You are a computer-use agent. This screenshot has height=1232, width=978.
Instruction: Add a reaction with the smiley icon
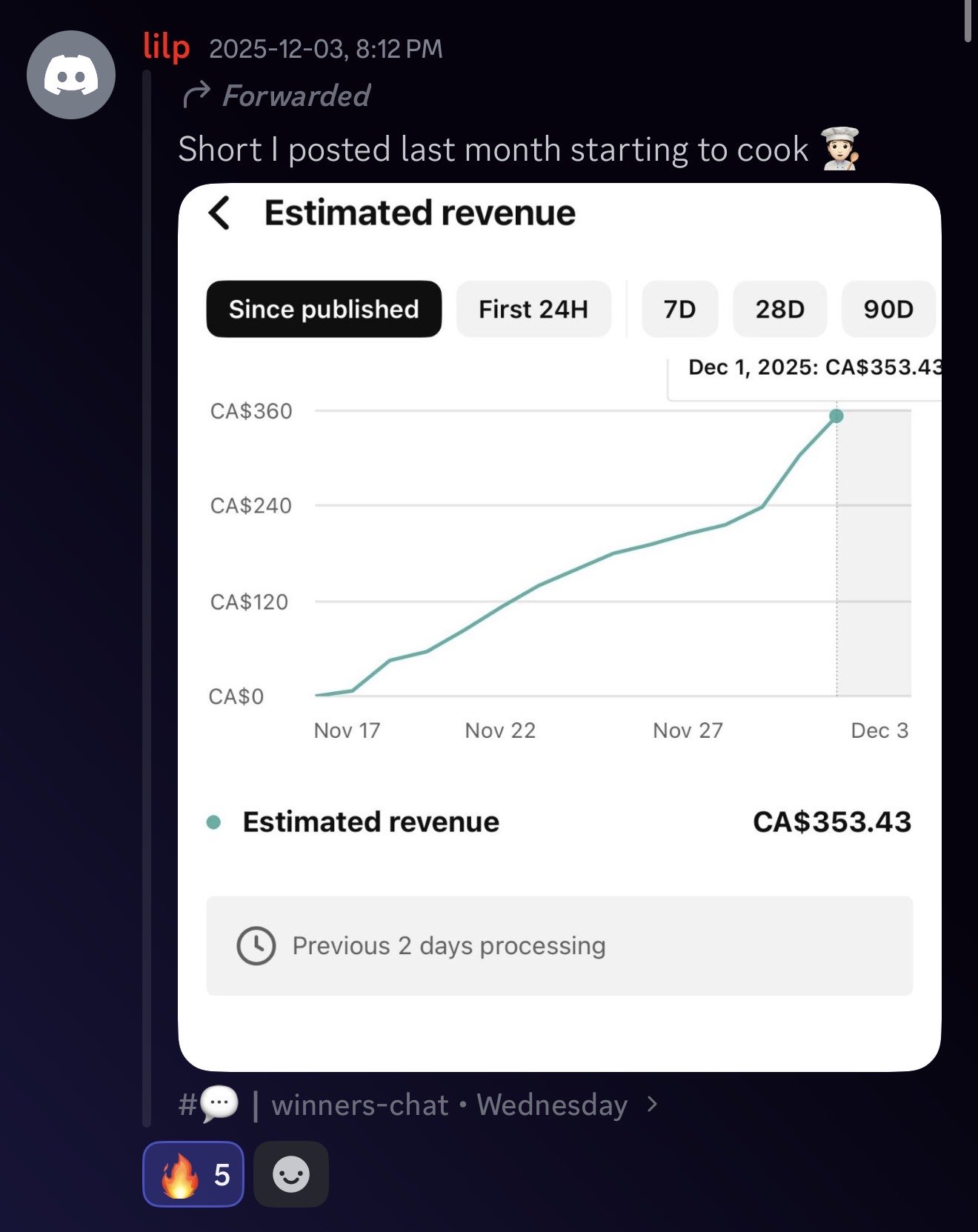290,1174
